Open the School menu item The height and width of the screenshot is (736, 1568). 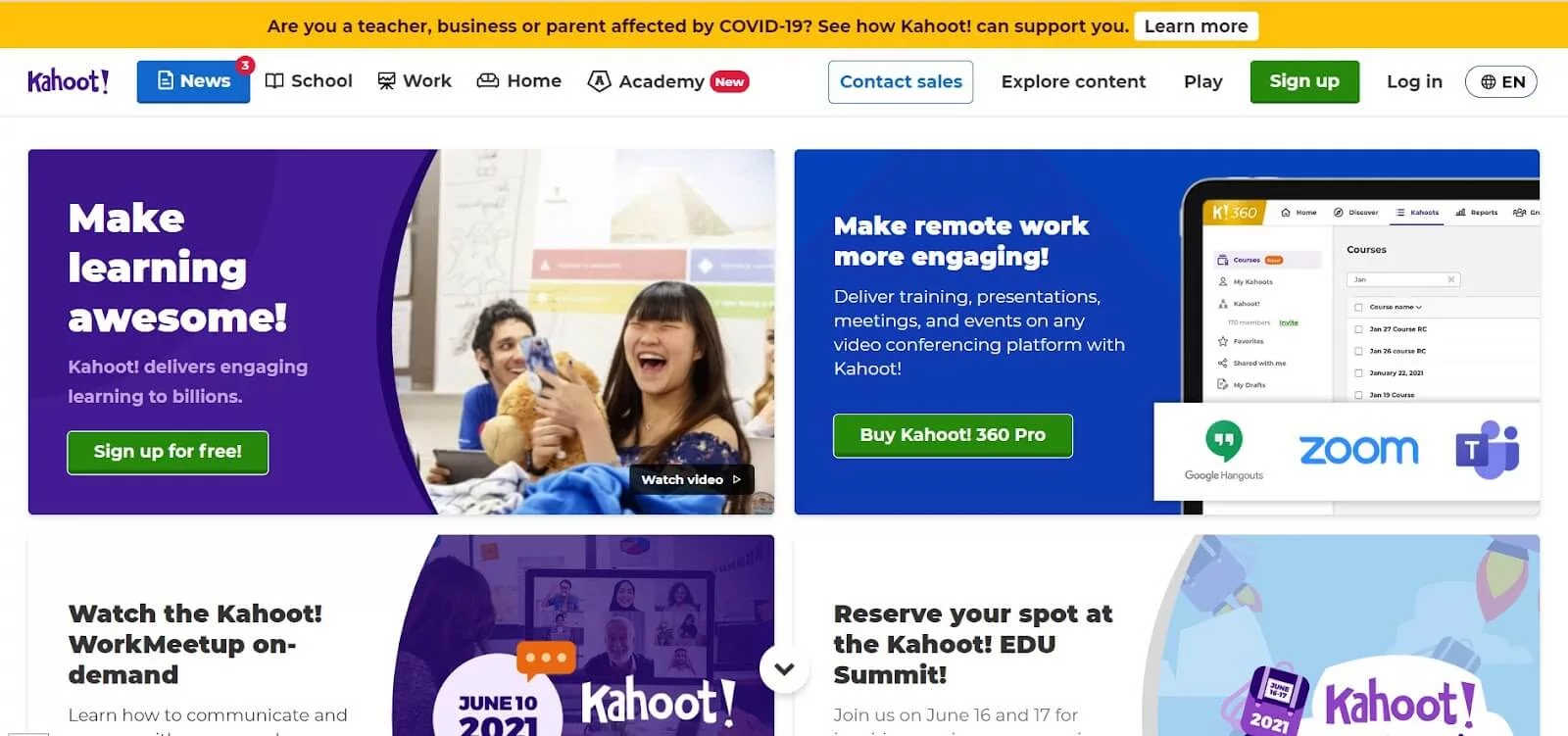click(309, 81)
